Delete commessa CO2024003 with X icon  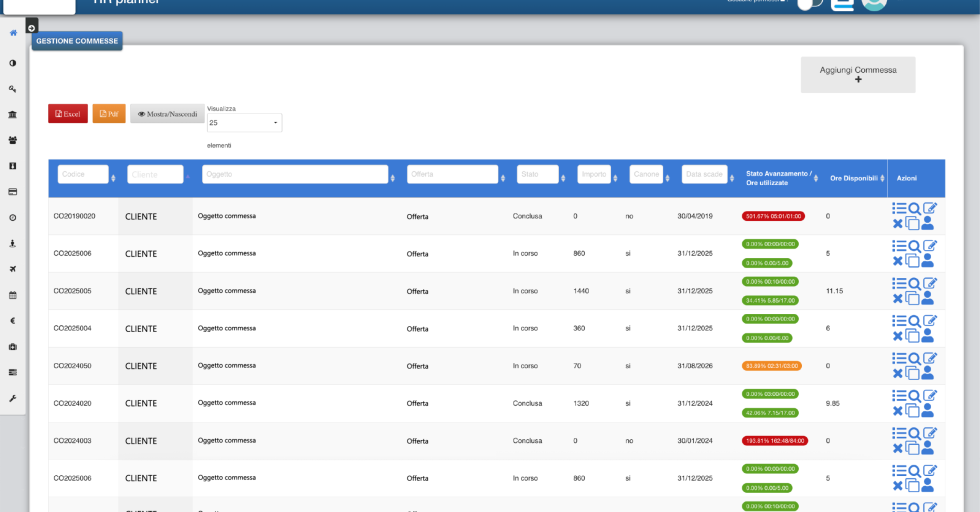(x=898, y=448)
